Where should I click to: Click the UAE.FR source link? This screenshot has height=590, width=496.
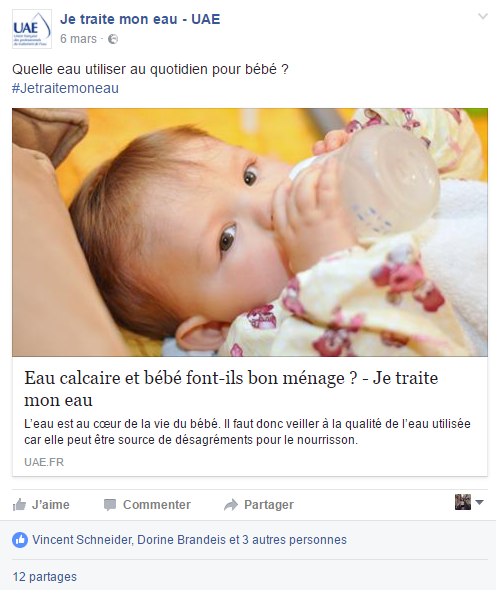44,462
